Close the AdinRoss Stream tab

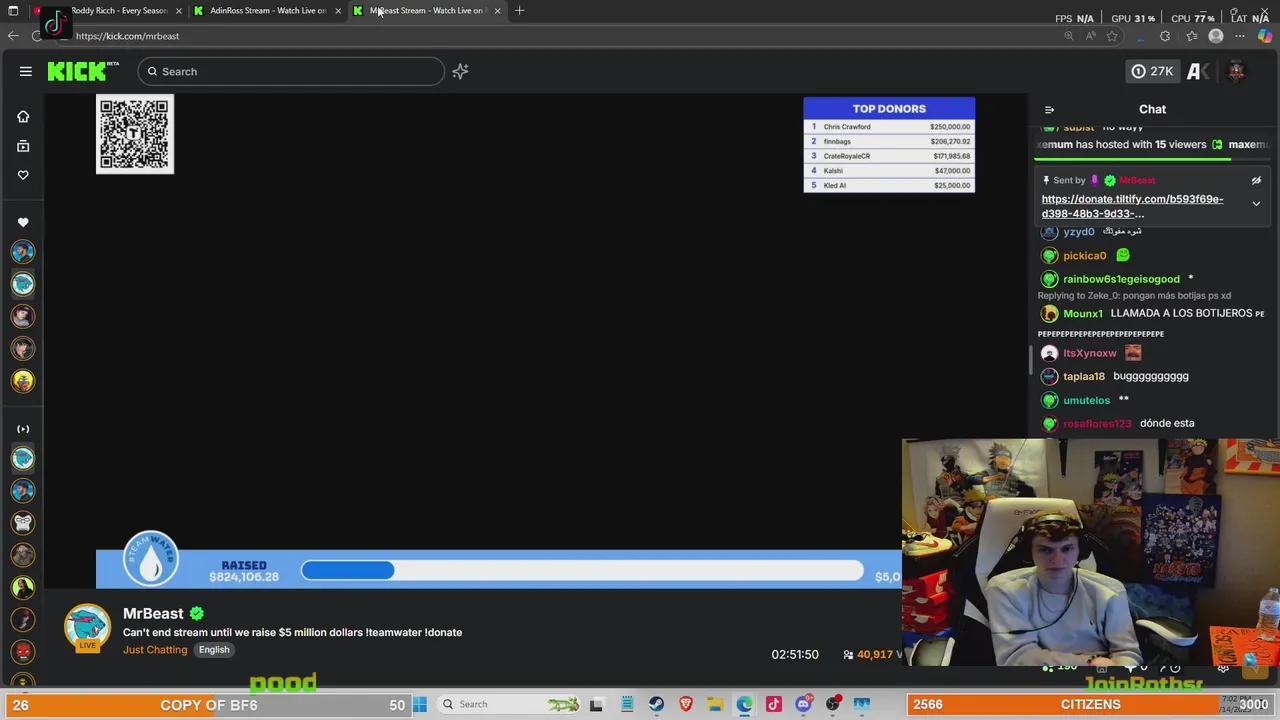(338, 11)
